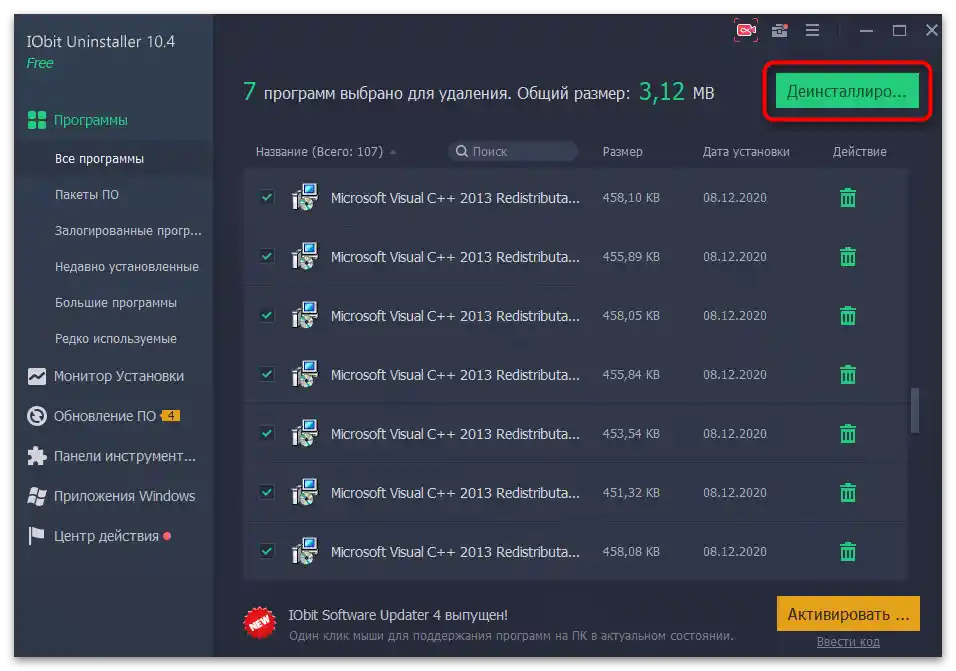Open the toolbox icon in title bar
The width and height of the screenshot is (956, 671).
click(780, 30)
